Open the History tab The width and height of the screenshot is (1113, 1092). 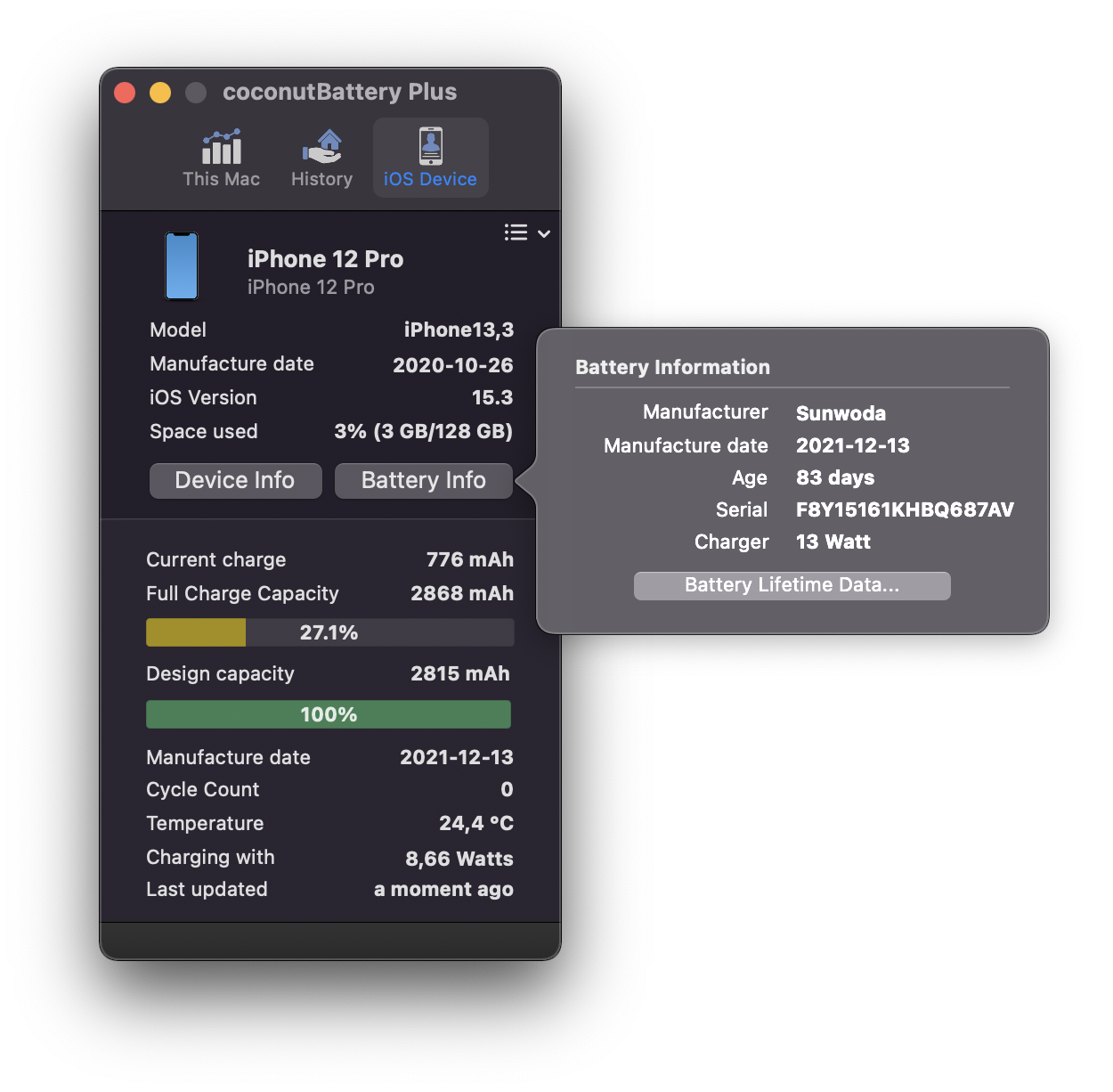coord(321,159)
